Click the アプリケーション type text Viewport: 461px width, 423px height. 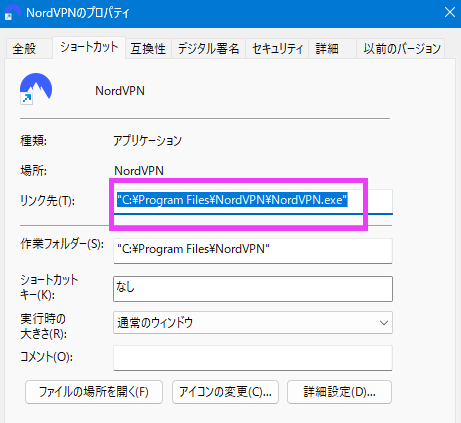pos(147,141)
